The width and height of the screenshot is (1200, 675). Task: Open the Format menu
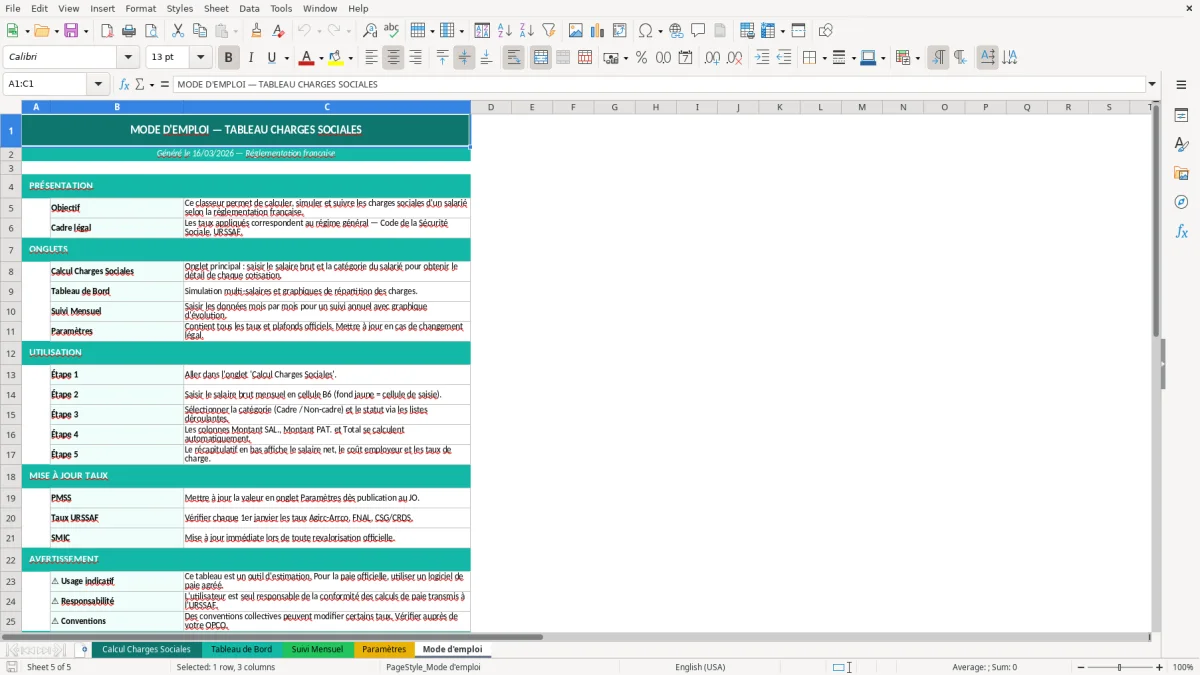[x=140, y=8]
